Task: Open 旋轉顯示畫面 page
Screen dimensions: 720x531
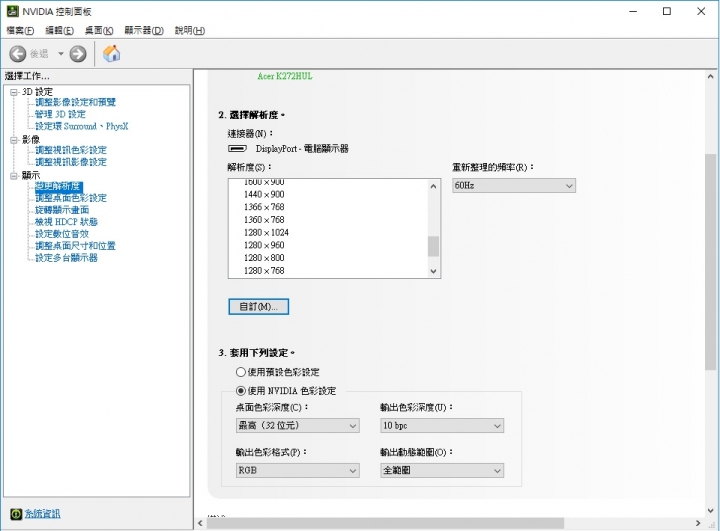Action: (x=62, y=209)
